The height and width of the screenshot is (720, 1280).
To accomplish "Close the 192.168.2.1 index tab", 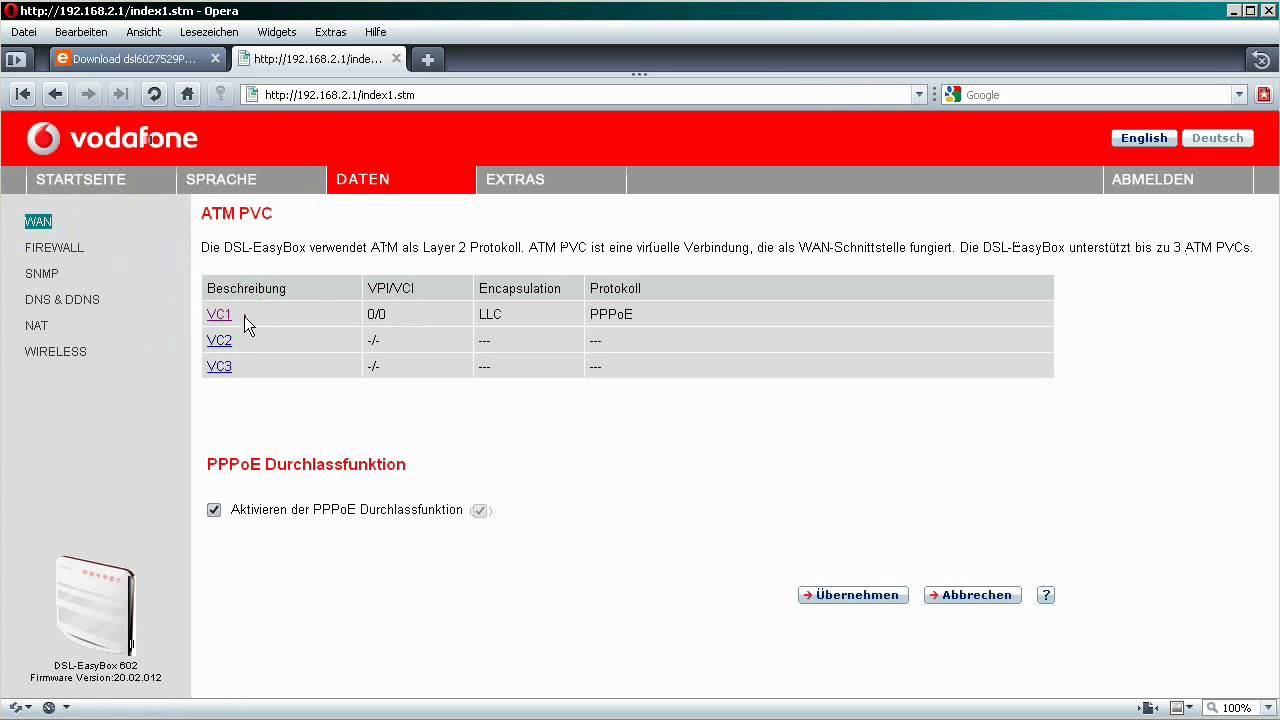I will 396,59.
